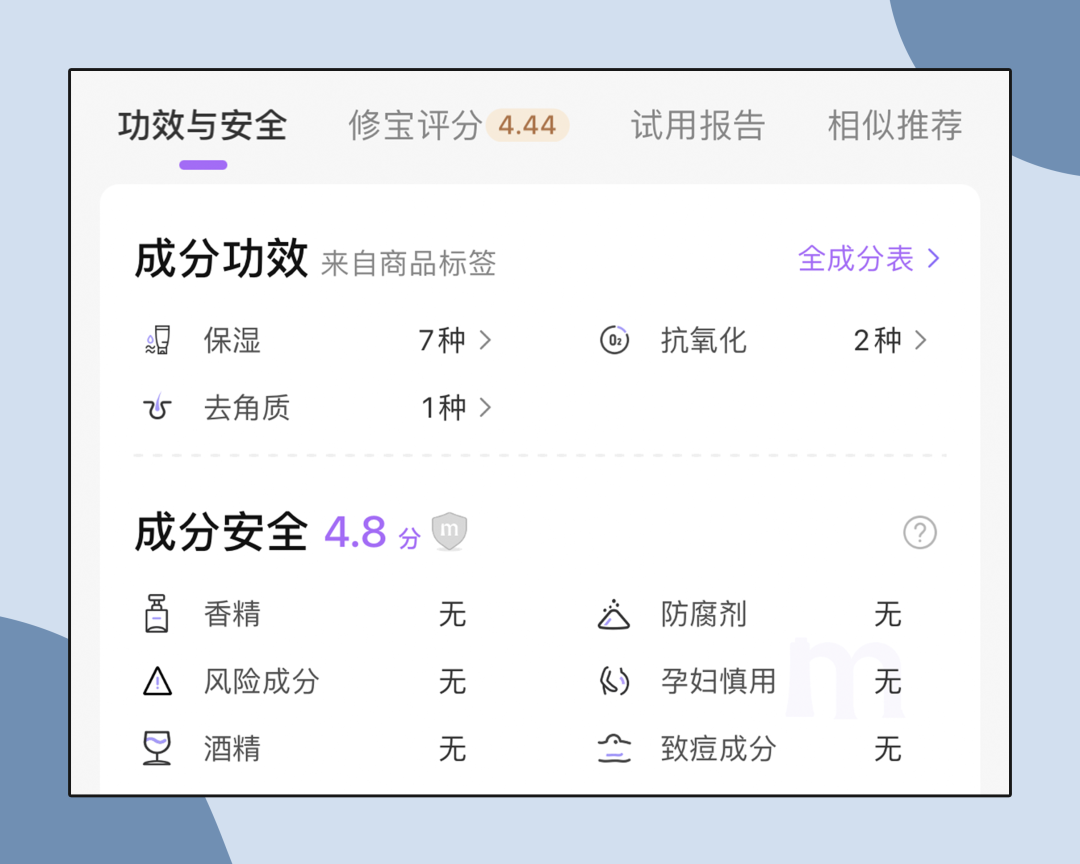Image resolution: width=1080 pixels, height=864 pixels.
Task: Switch to the 修宝评分 tab
Action: tap(414, 126)
